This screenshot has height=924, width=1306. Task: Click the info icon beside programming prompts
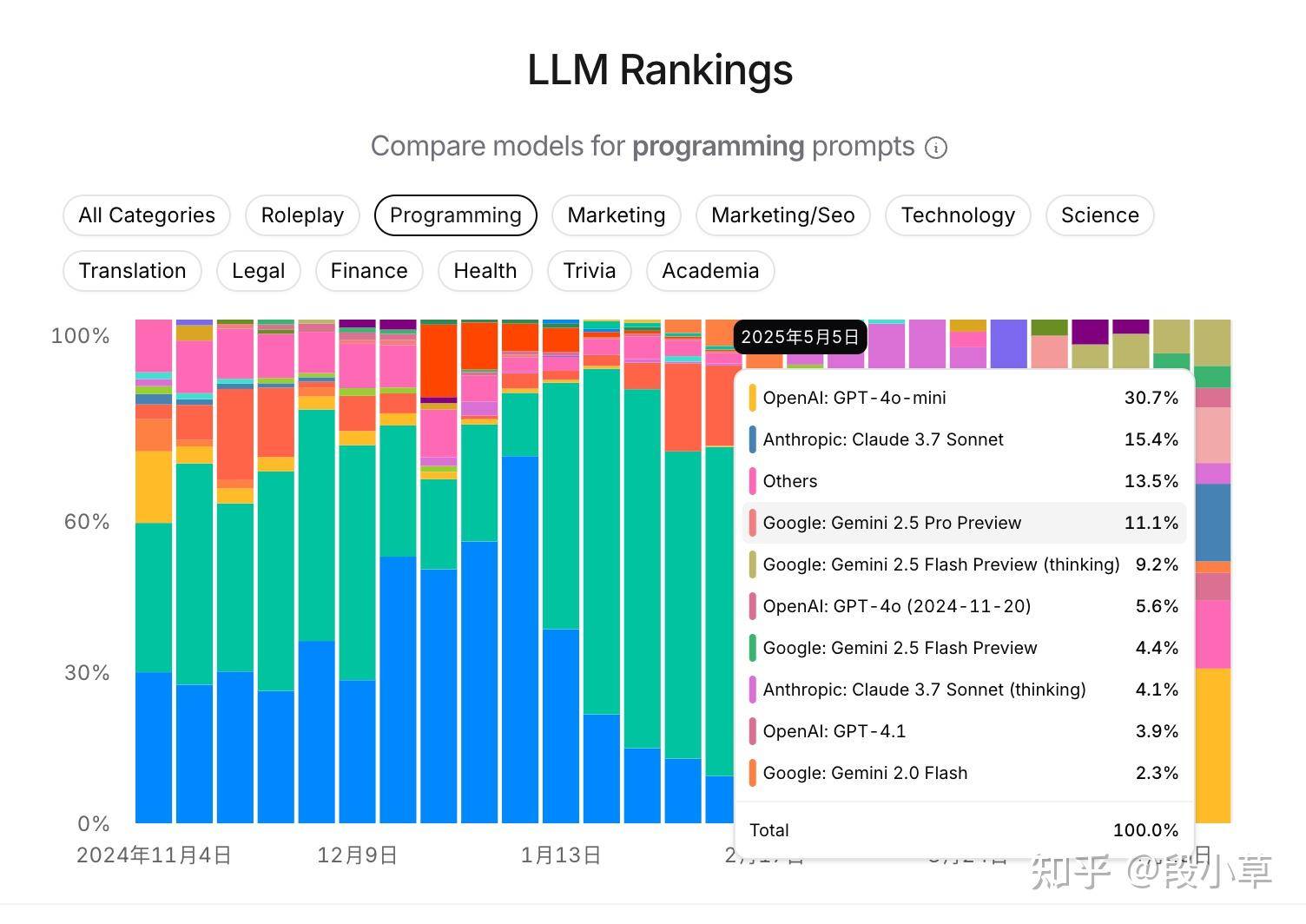coord(935,148)
